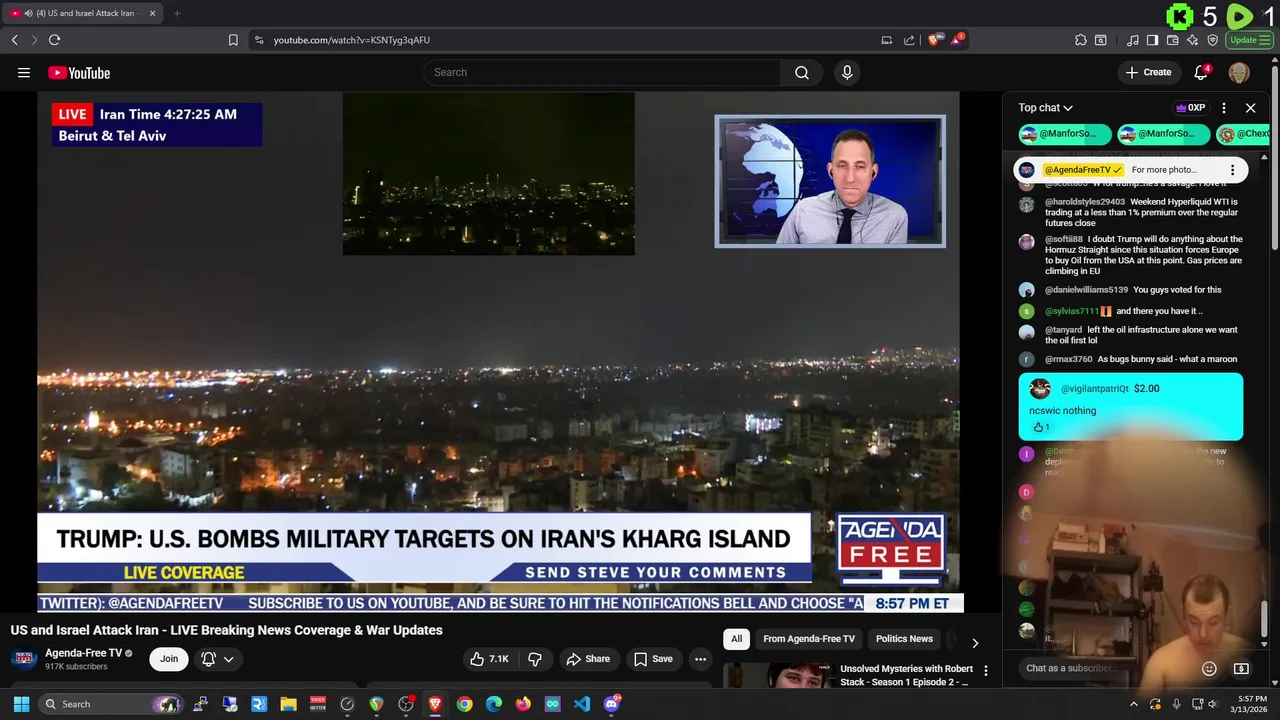This screenshot has width=1280, height=720.
Task: Open Visual Studio Code from taskbar
Action: pyautogui.click(x=582, y=704)
